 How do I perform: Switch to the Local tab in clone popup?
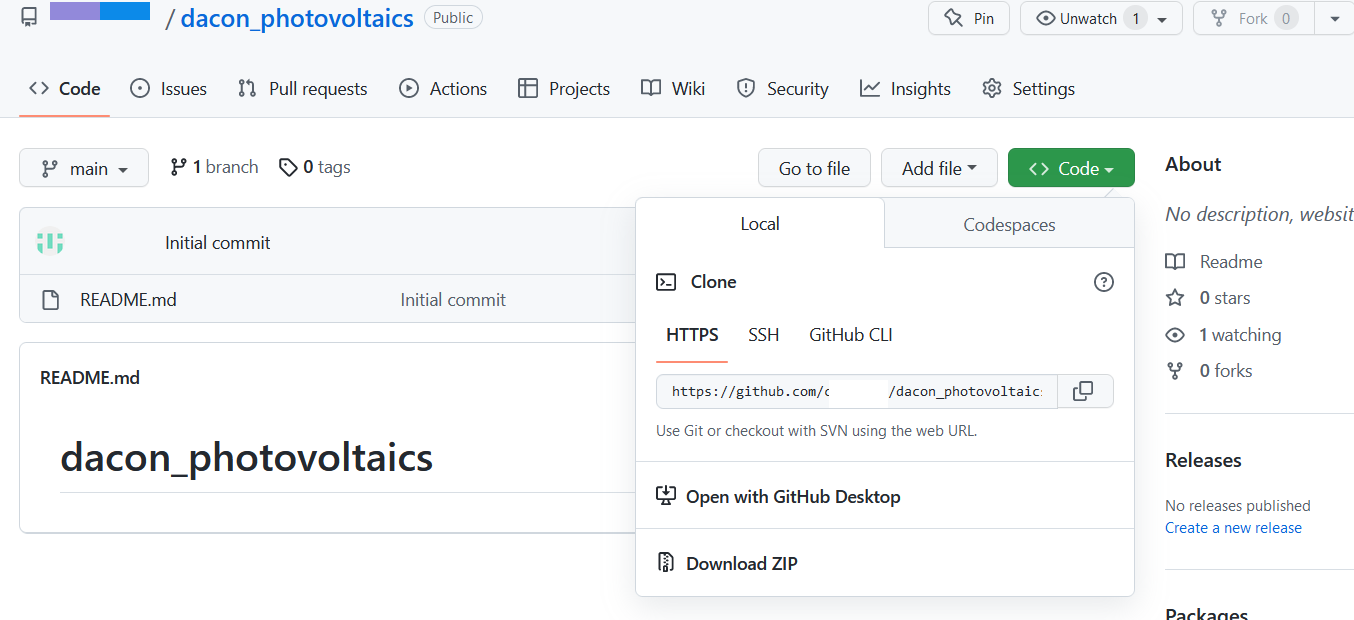pyautogui.click(x=760, y=224)
